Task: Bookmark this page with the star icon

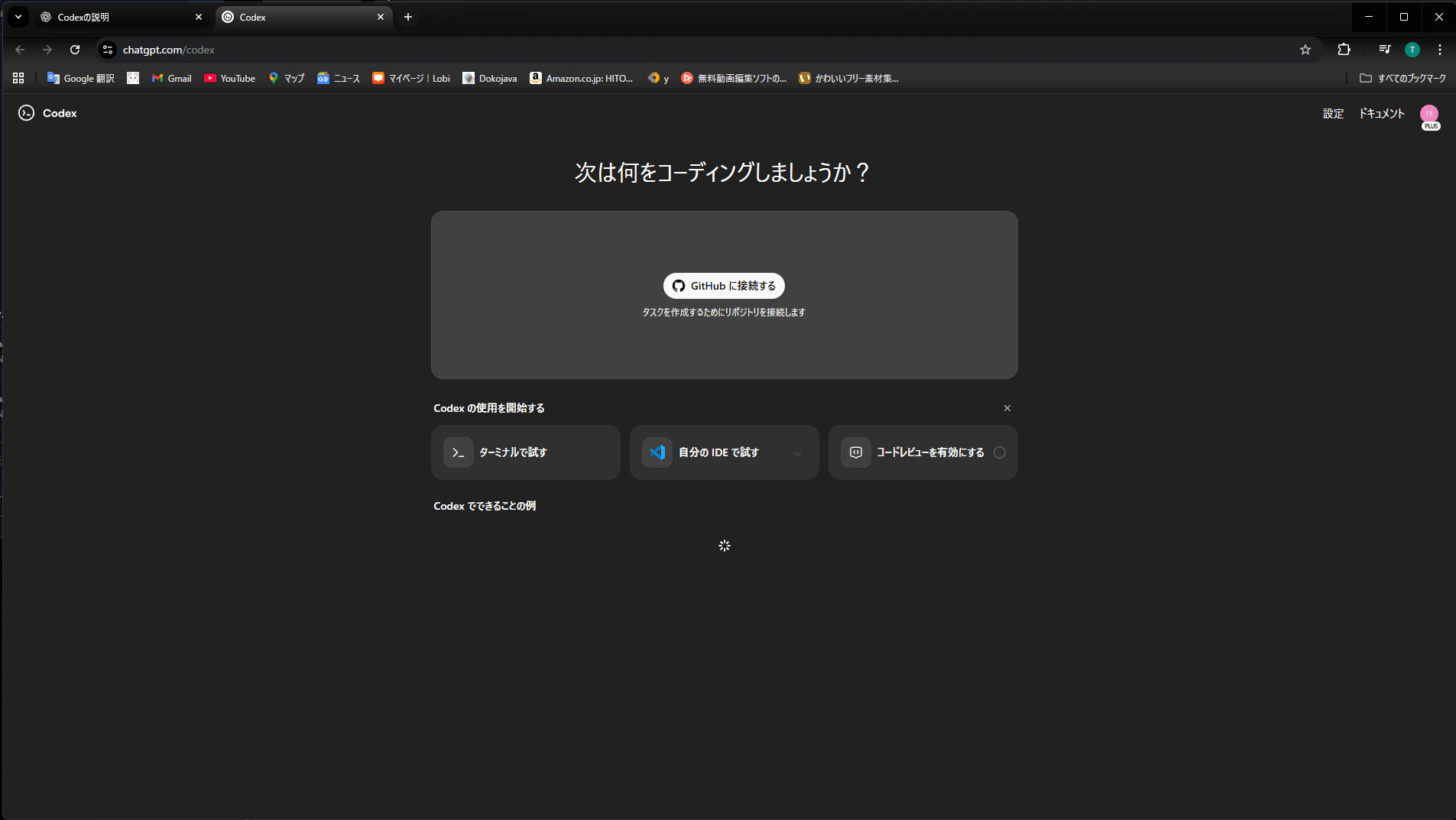Action: [1305, 50]
